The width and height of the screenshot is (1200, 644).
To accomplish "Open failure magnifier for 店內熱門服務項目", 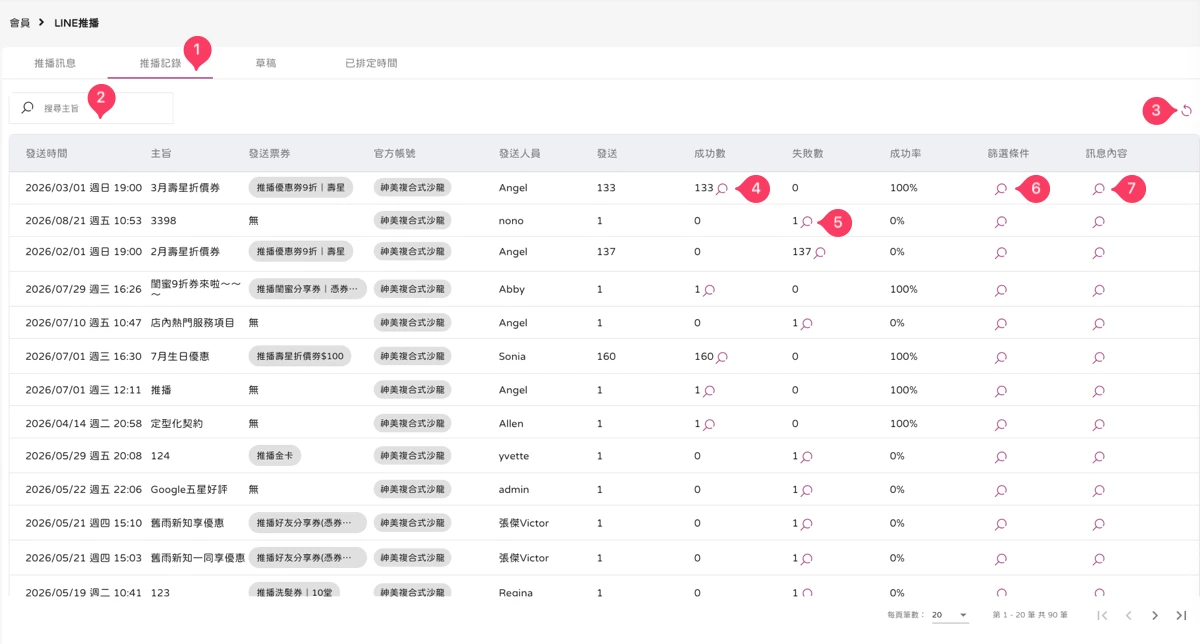I will [x=807, y=324].
